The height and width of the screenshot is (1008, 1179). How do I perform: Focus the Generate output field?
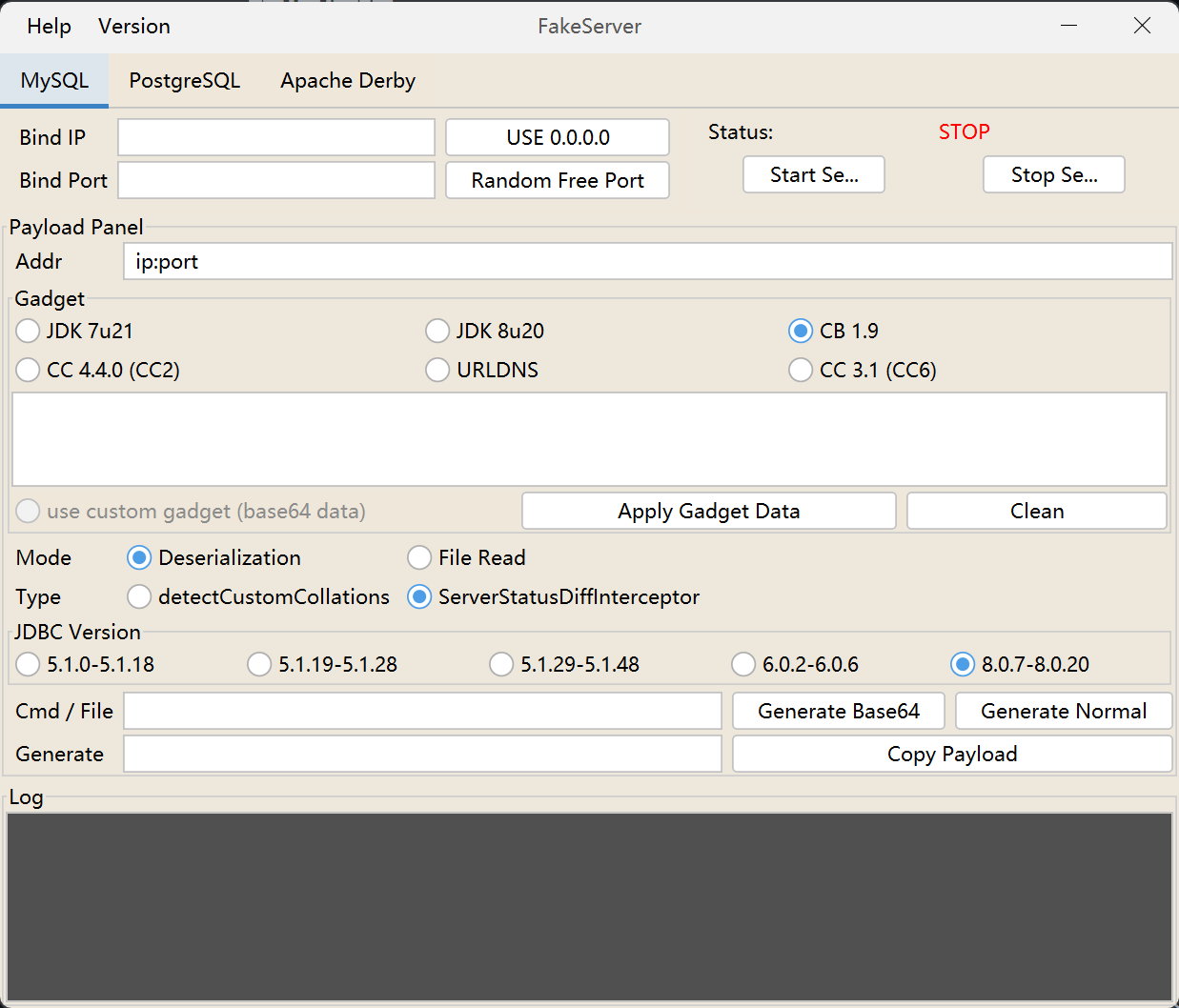422,754
